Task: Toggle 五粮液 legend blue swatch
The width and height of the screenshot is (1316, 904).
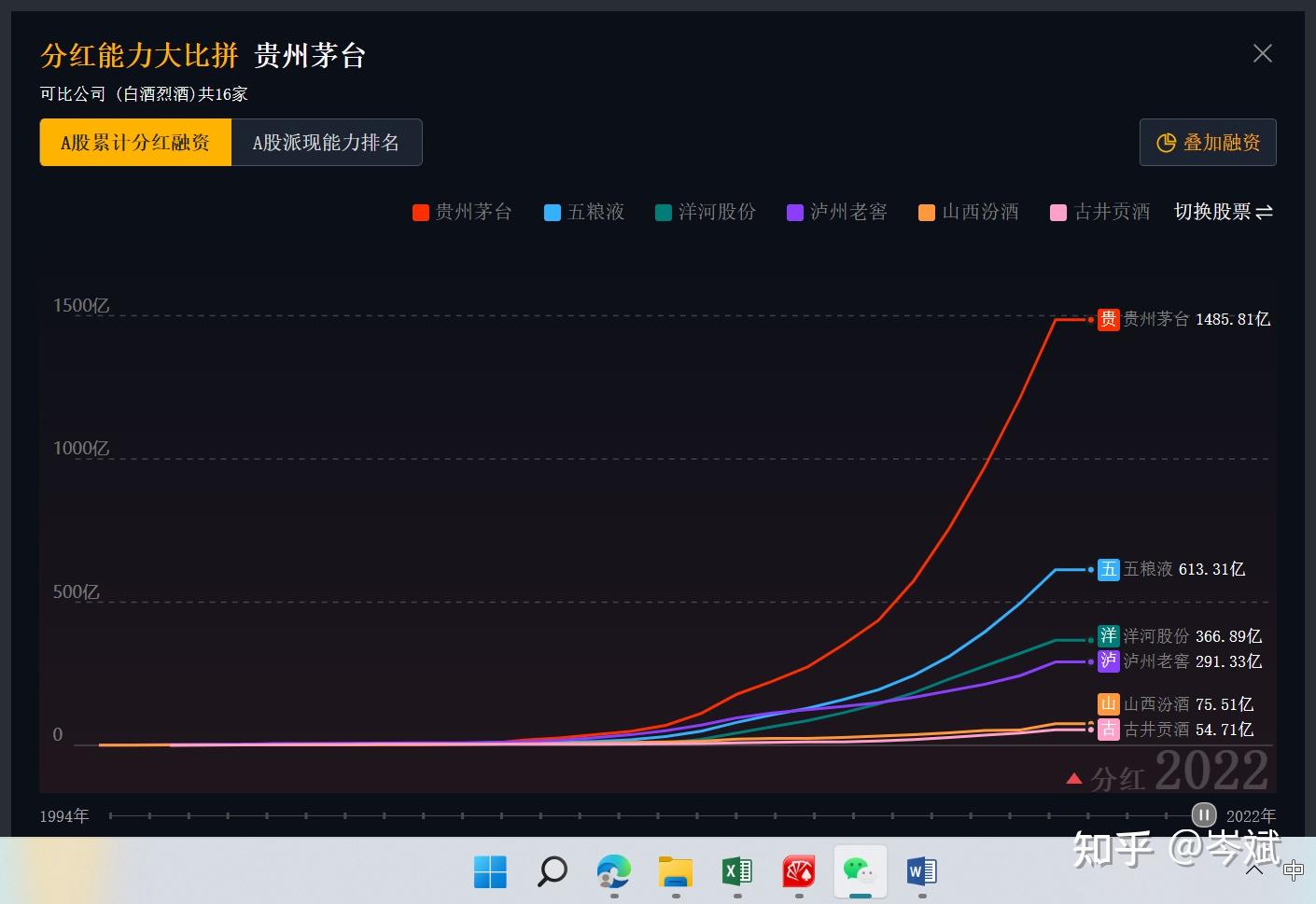Action: coord(553,213)
